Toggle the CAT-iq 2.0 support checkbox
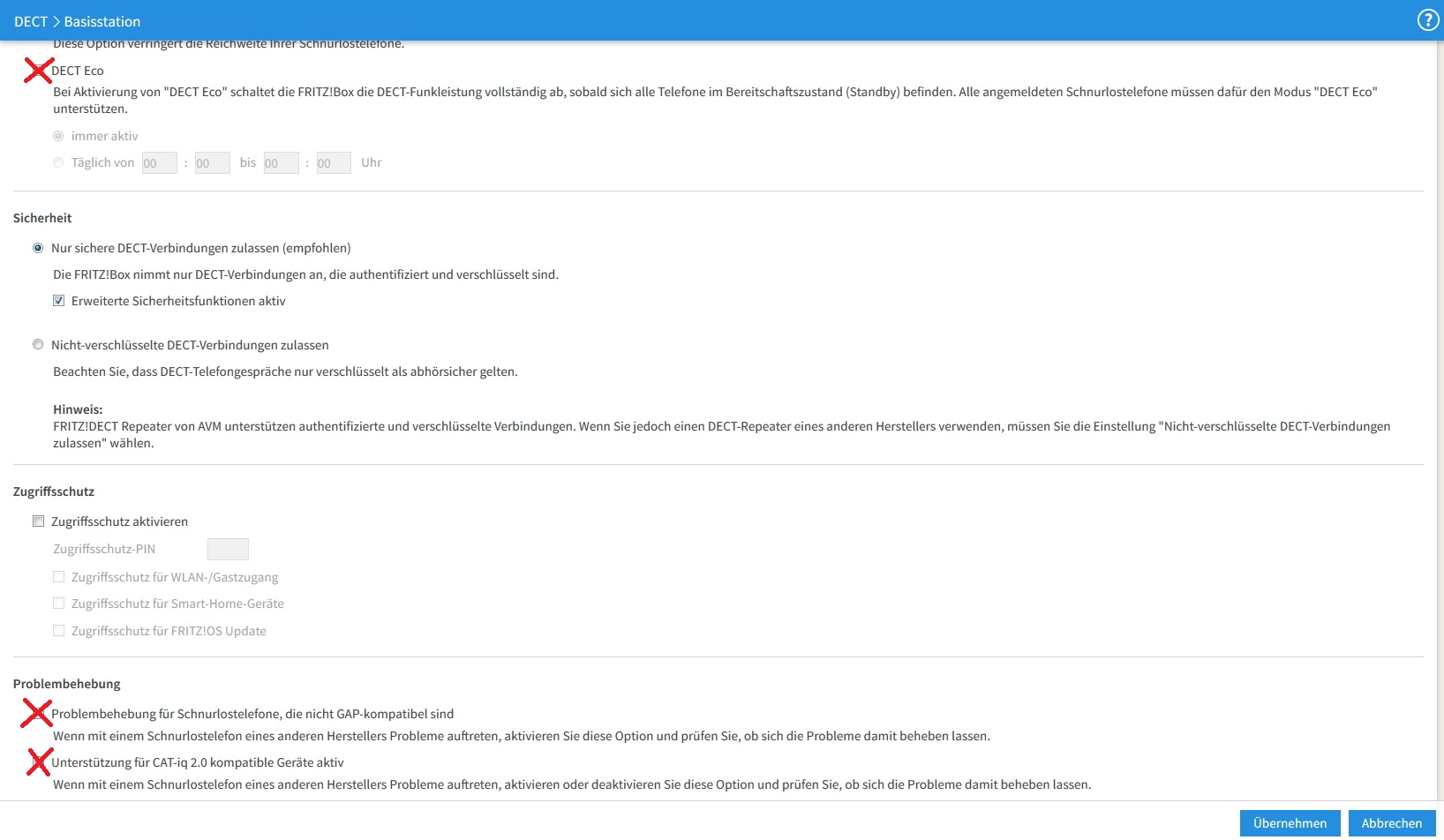Viewport: 1444px width, 840px height. point(38,762)
